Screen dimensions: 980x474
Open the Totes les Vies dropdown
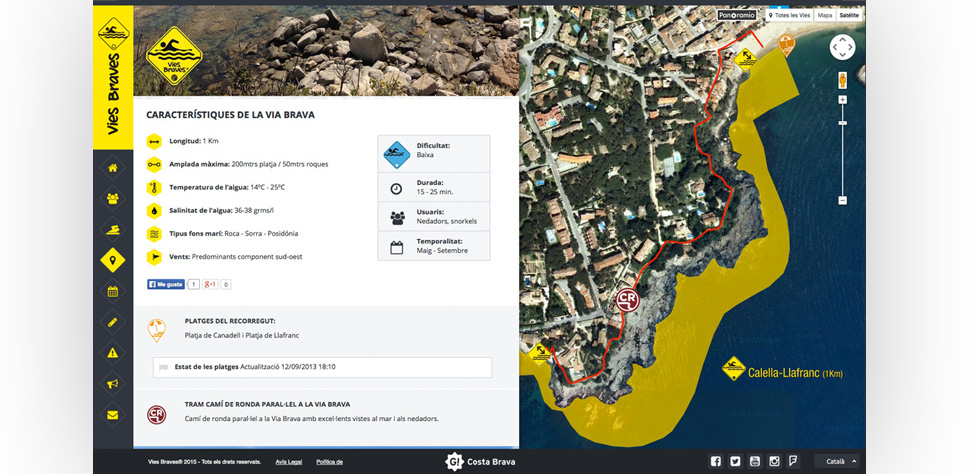[788, 16]
